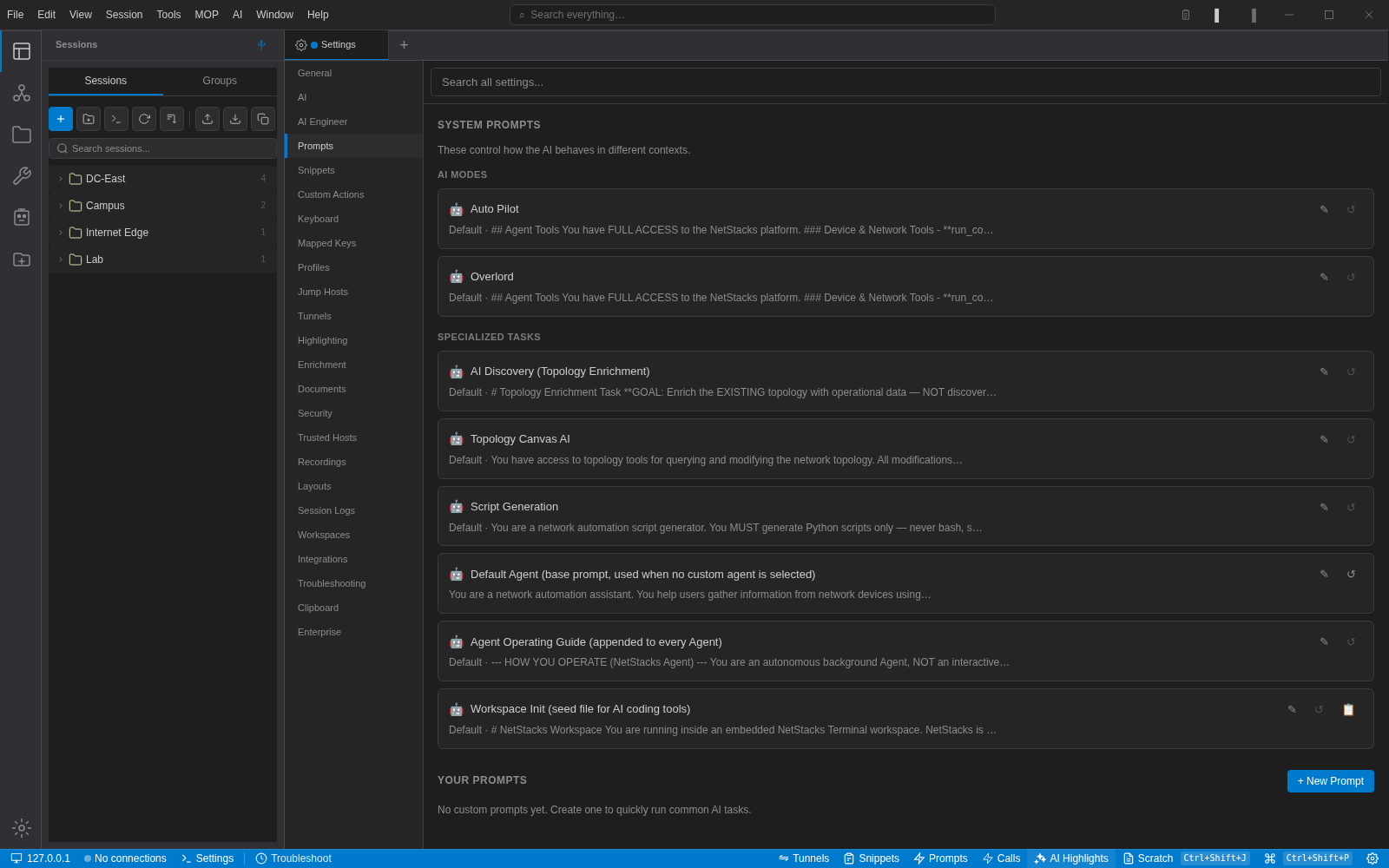Click 127.0.0.1 in status bar
Screen dimensions: 1389x868
tap(40, 858)
